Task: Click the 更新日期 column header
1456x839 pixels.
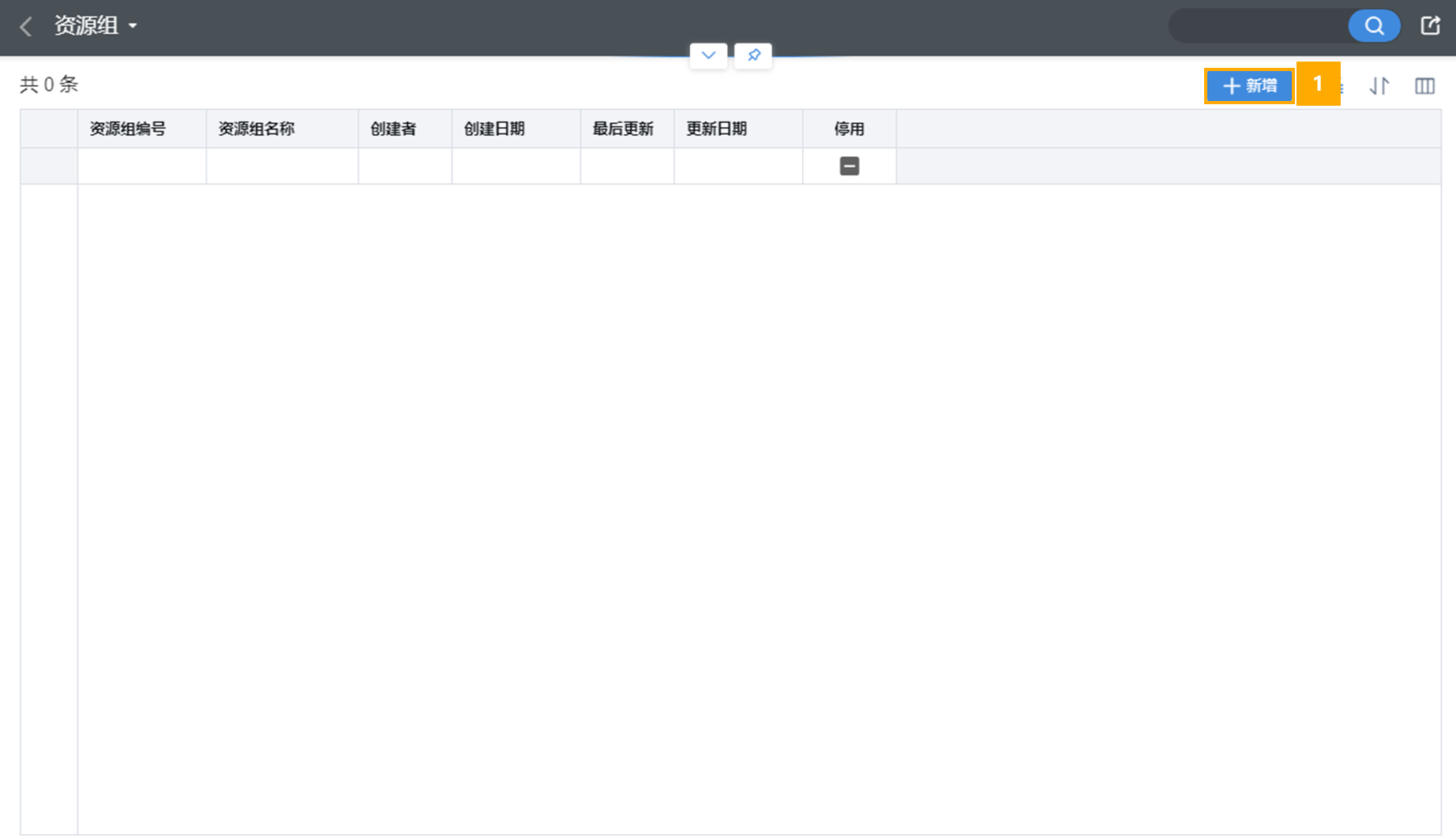Action: 738,129
